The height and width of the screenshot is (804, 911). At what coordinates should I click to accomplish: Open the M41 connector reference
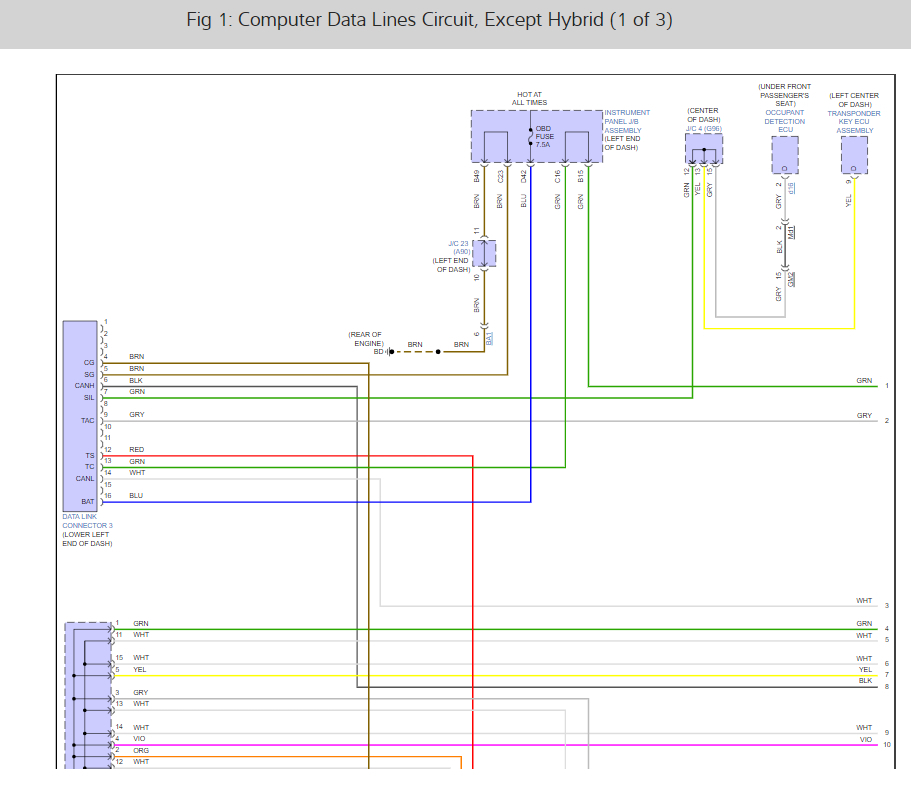[791, 232]
